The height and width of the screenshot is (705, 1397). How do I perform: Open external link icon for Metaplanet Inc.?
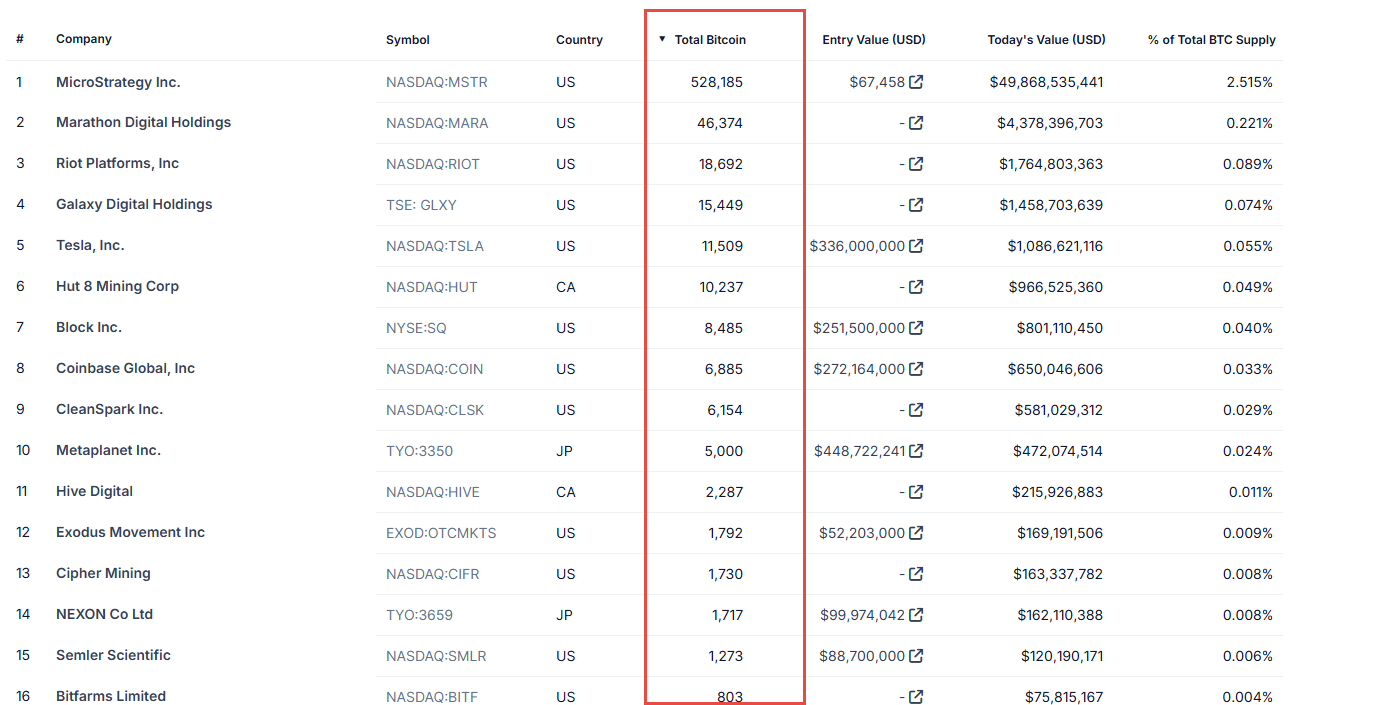coord(916,451)
